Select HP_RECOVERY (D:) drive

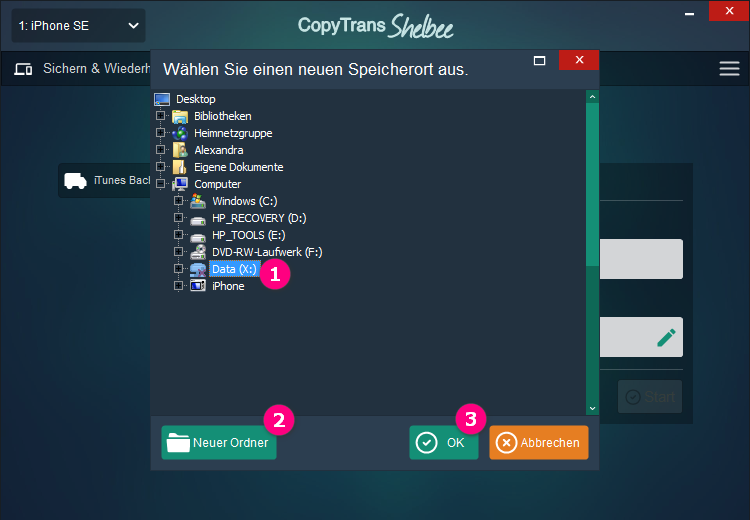(259, 218)
